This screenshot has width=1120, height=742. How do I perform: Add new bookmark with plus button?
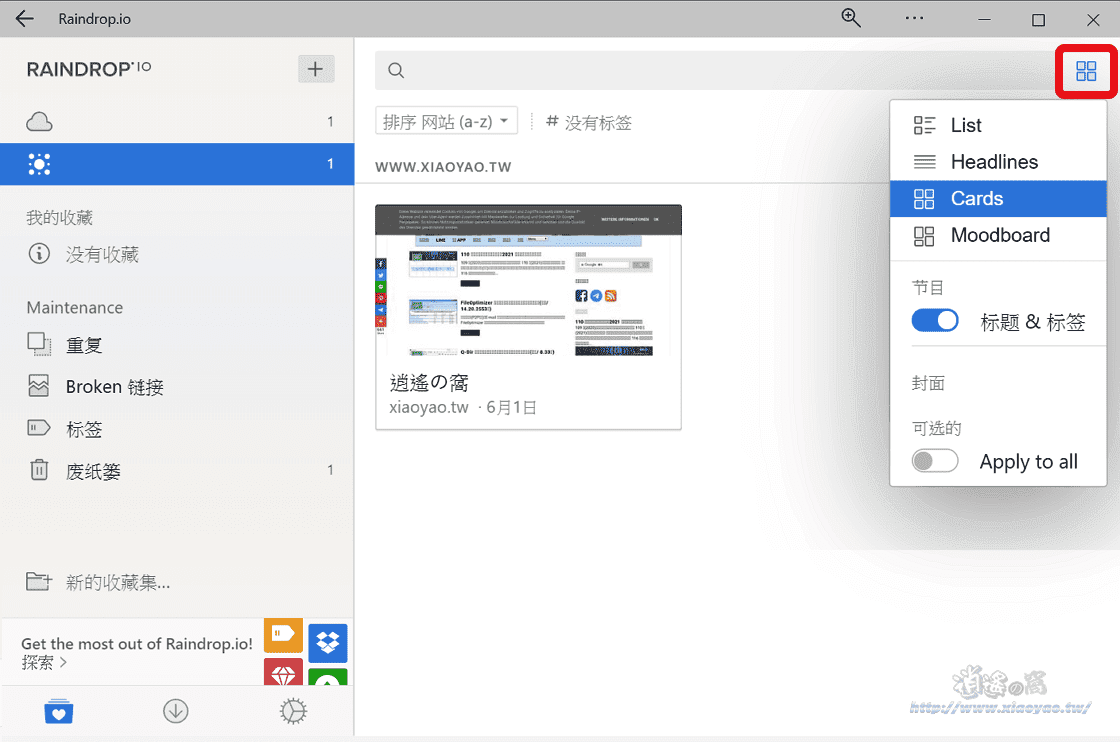coord(315,69)
